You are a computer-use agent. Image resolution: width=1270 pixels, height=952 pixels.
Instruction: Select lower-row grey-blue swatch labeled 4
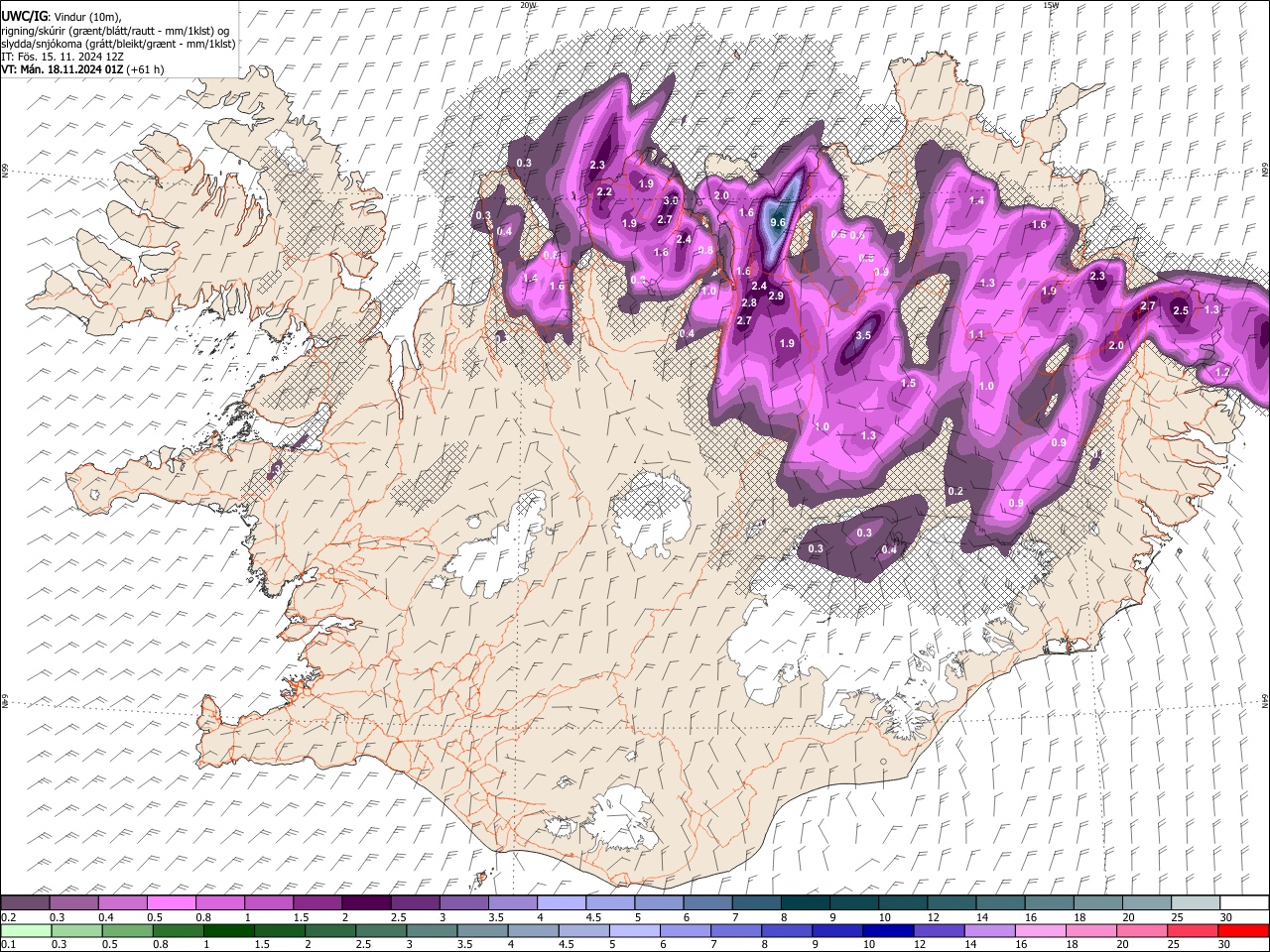tap(533, 930)
